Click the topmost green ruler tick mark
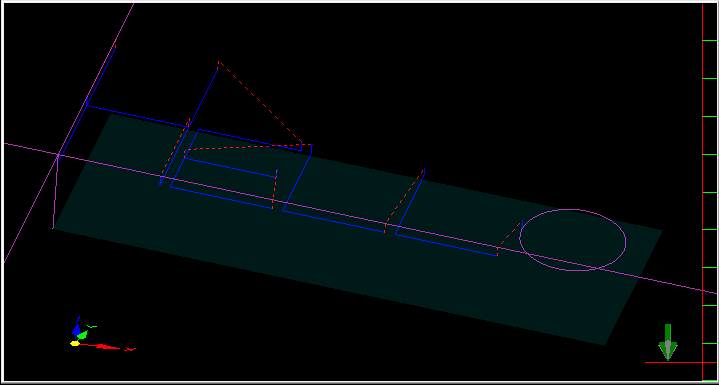Screen dimensions: 719x385 coord(709,41)
